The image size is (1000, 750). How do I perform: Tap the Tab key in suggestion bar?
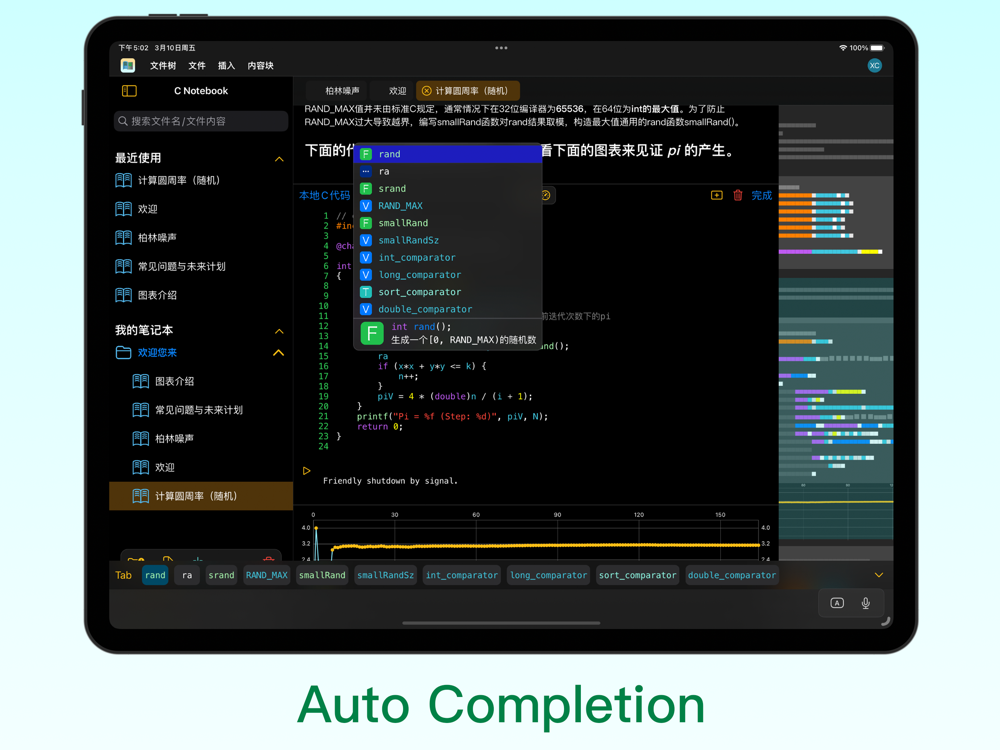pyautogui.click(x=124, y=575)
